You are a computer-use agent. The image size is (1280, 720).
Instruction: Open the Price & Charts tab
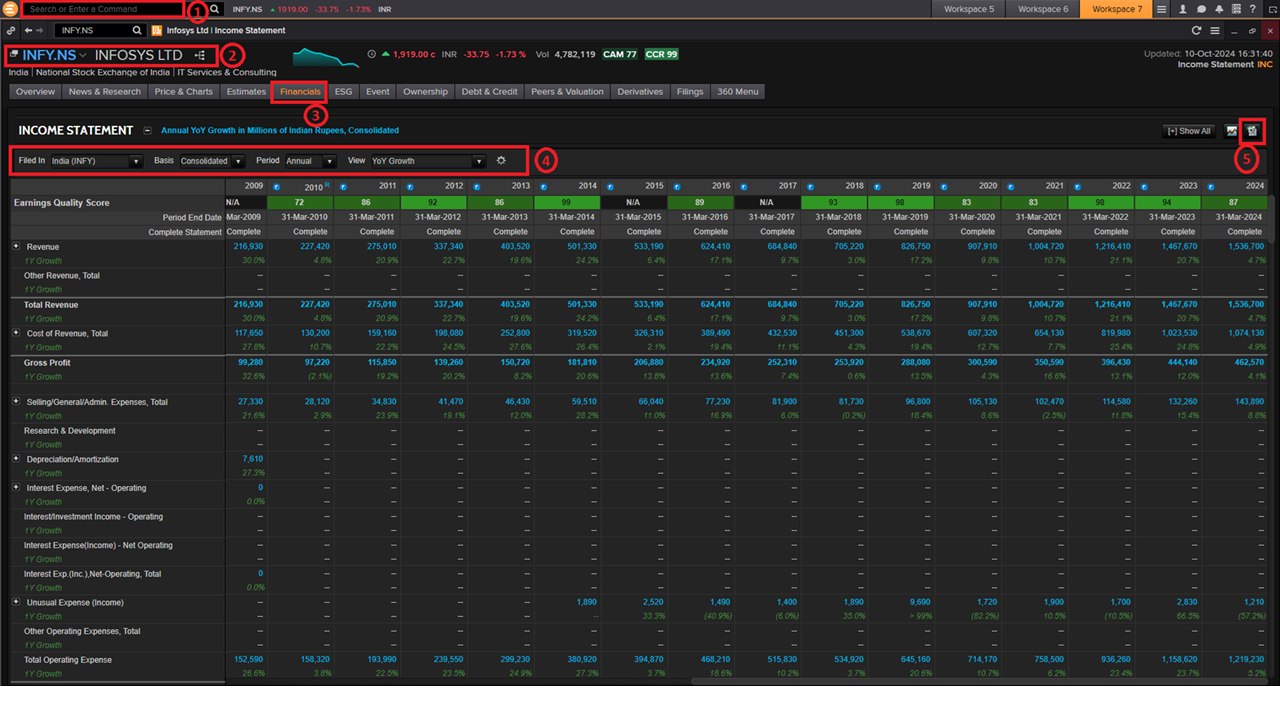[184, 92]
